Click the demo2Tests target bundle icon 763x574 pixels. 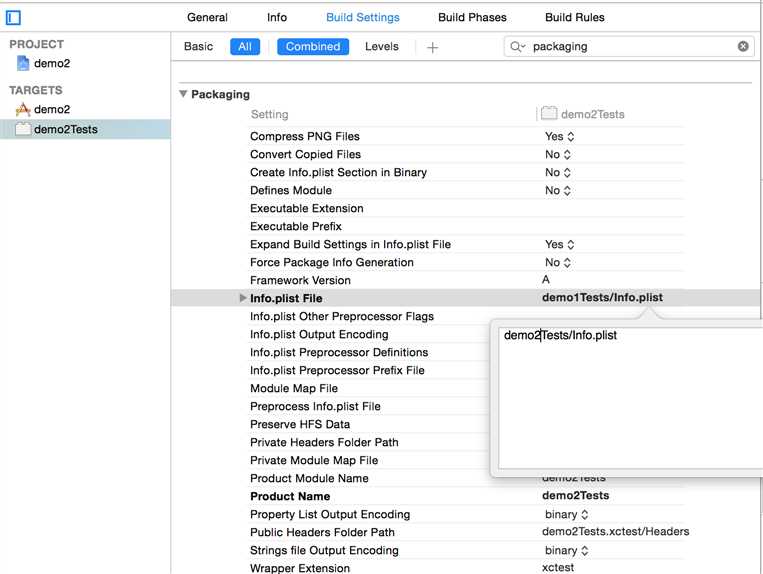tap(23, 129)
